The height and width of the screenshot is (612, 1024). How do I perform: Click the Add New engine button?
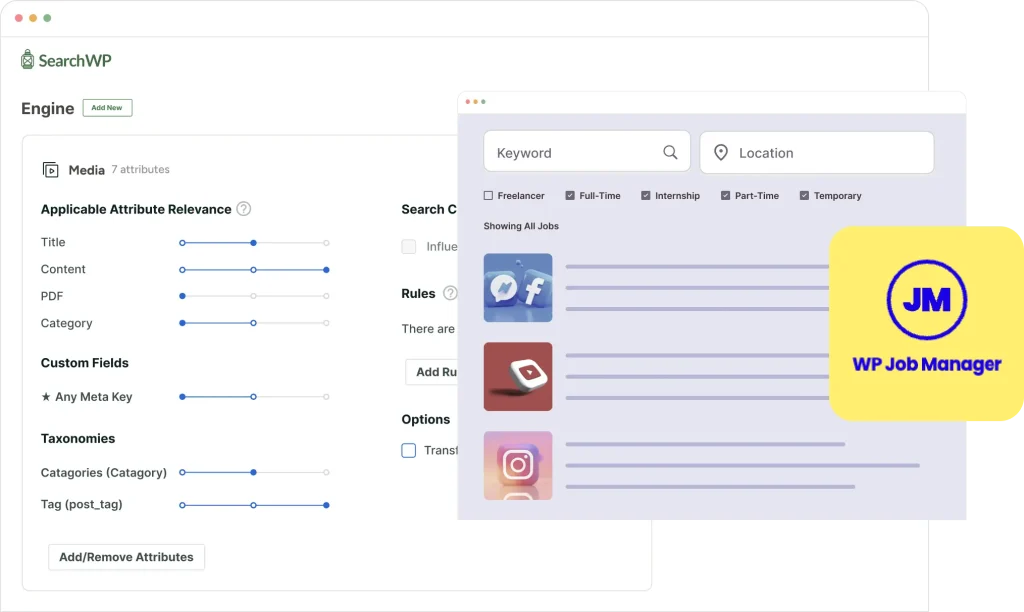[x=107, y=108]
